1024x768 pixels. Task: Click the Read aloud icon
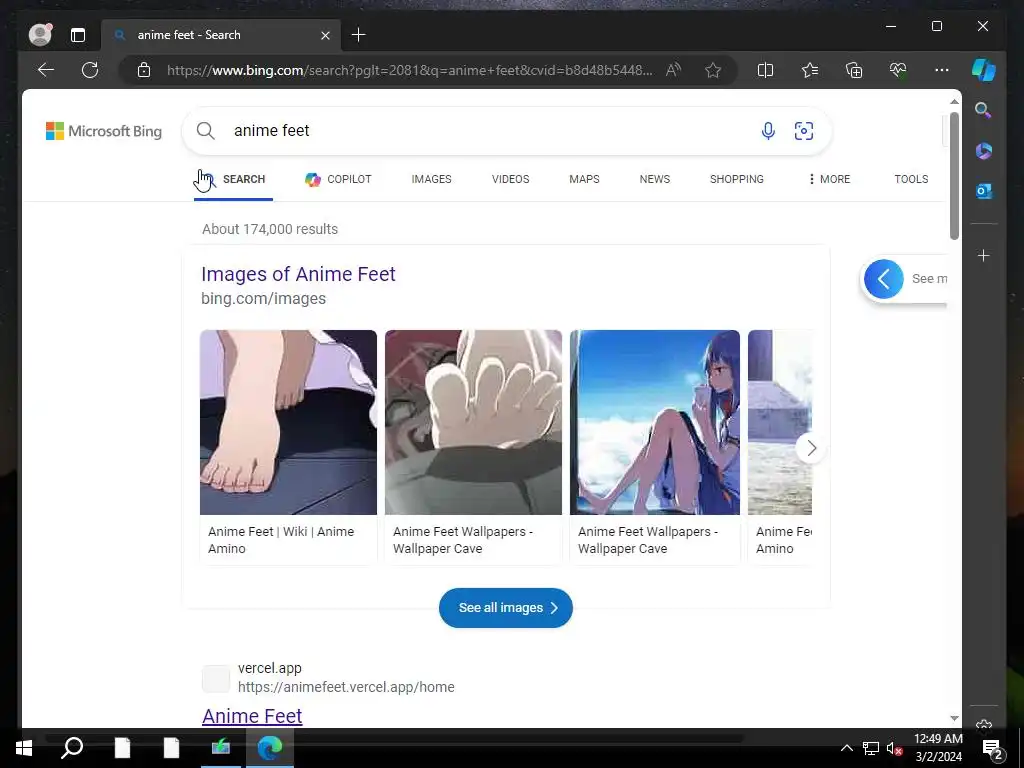(673, 70)
